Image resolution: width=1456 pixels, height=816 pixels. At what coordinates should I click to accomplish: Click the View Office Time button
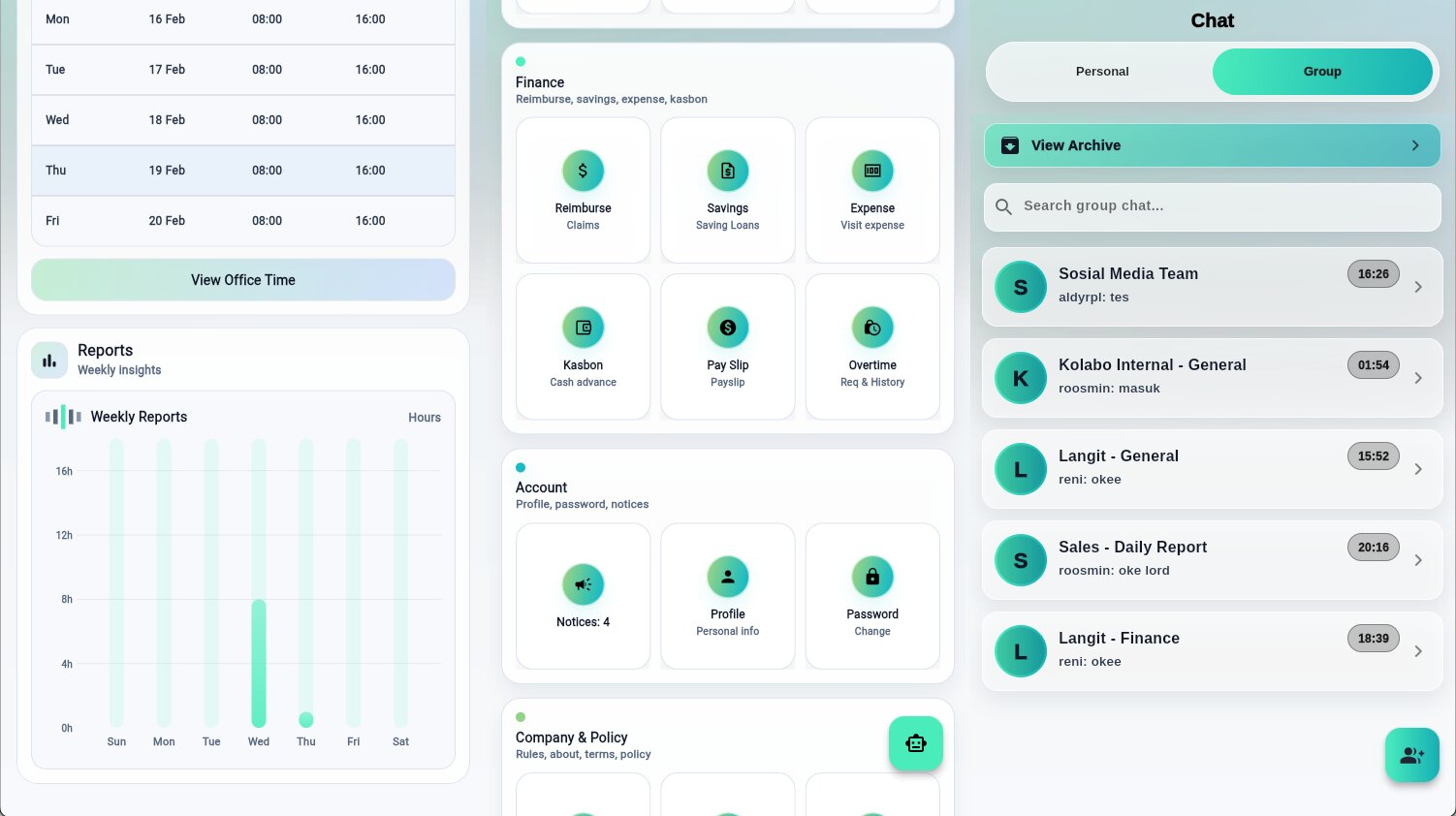coord(243,280)
